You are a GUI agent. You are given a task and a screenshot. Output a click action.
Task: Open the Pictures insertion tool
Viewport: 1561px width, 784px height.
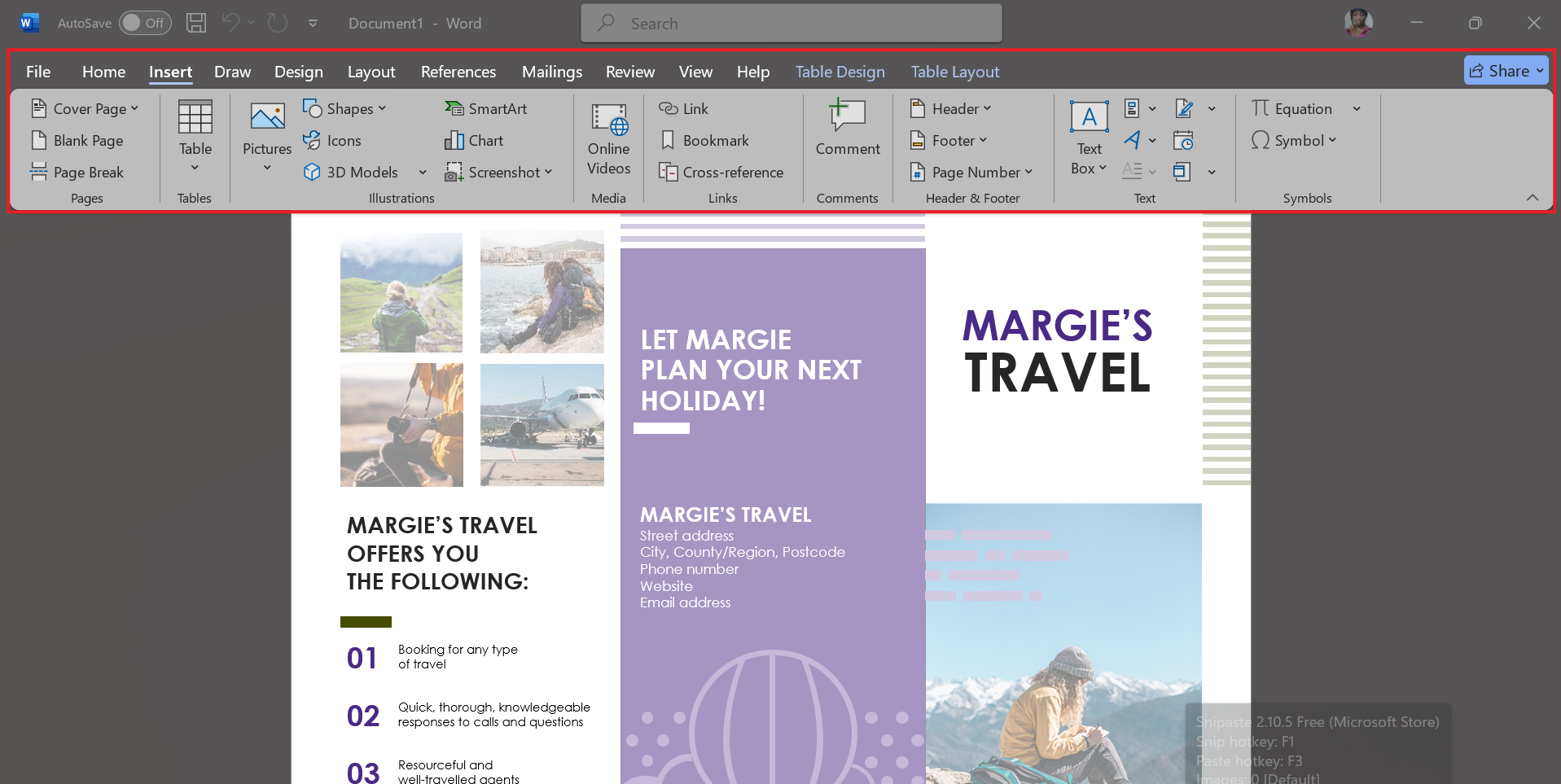coord(266,134)
